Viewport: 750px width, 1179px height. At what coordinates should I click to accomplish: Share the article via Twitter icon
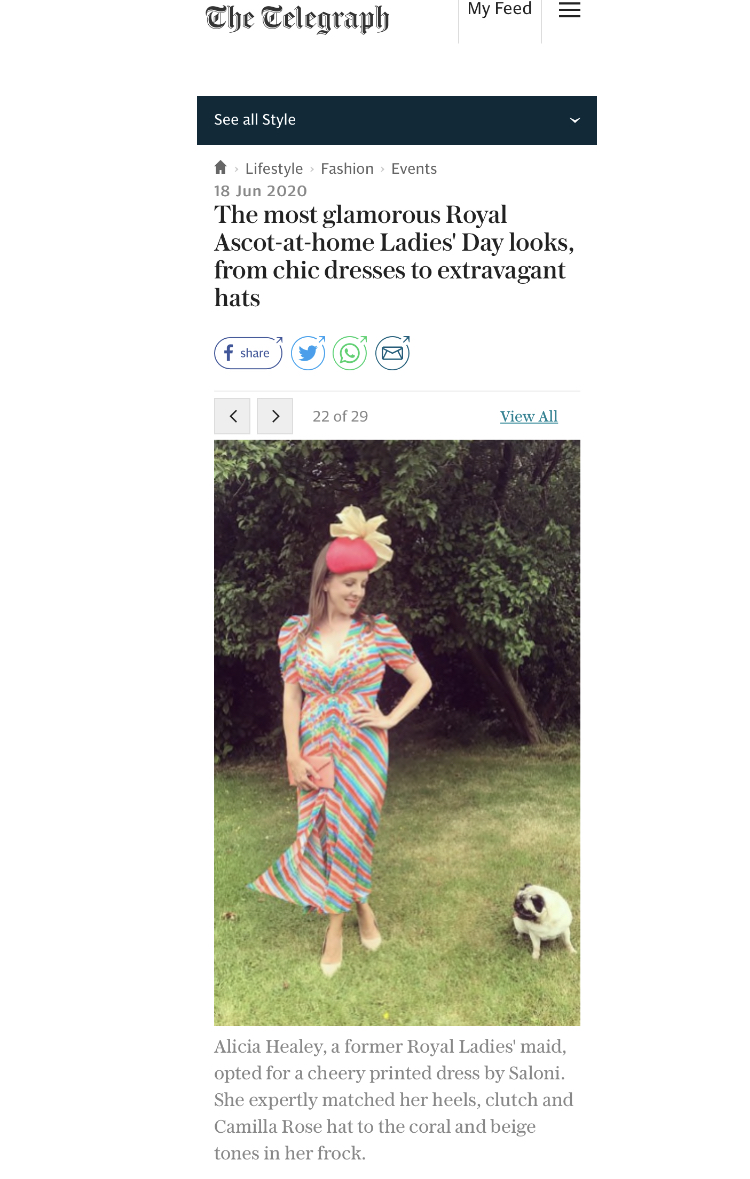(x=308, y=353)
